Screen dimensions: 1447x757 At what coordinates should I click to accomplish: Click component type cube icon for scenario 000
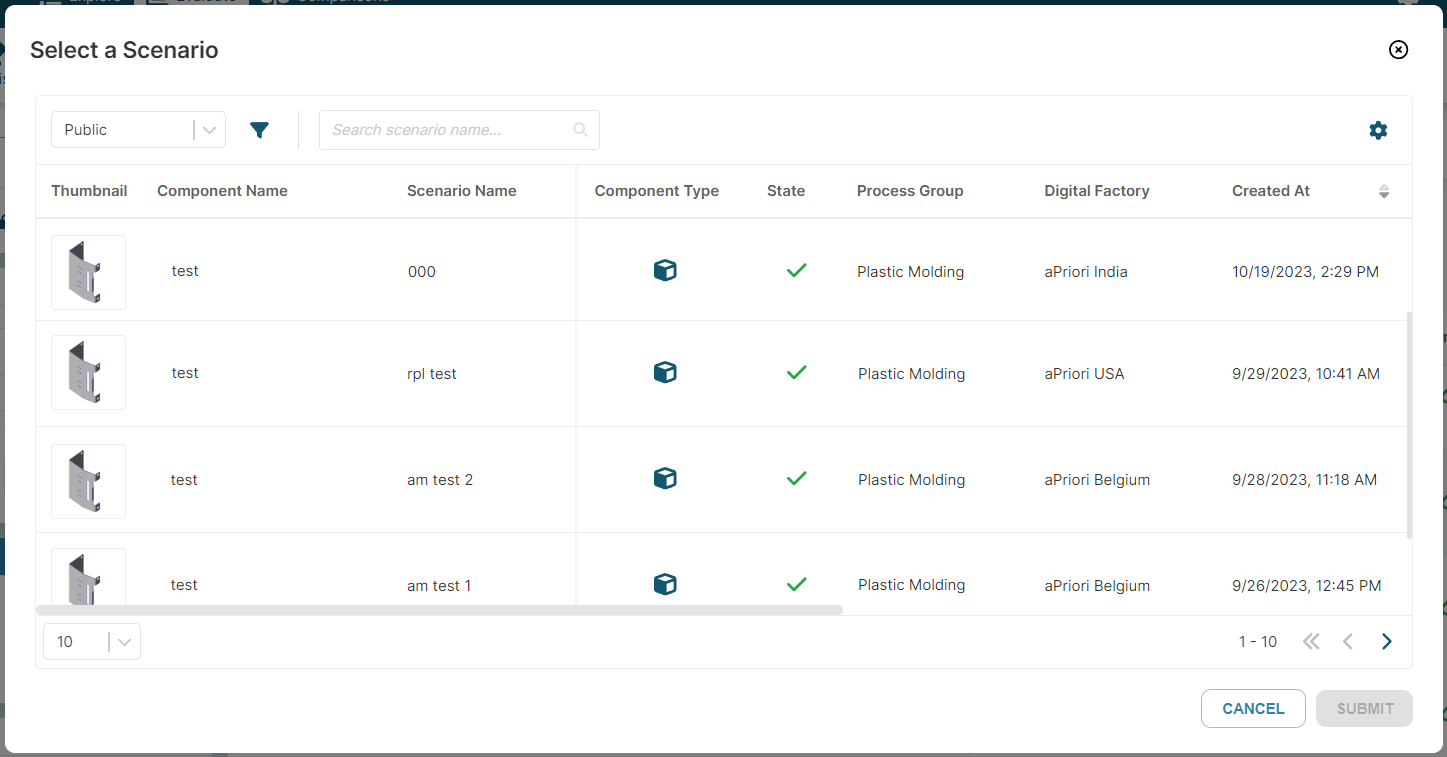tap(665, 270)
